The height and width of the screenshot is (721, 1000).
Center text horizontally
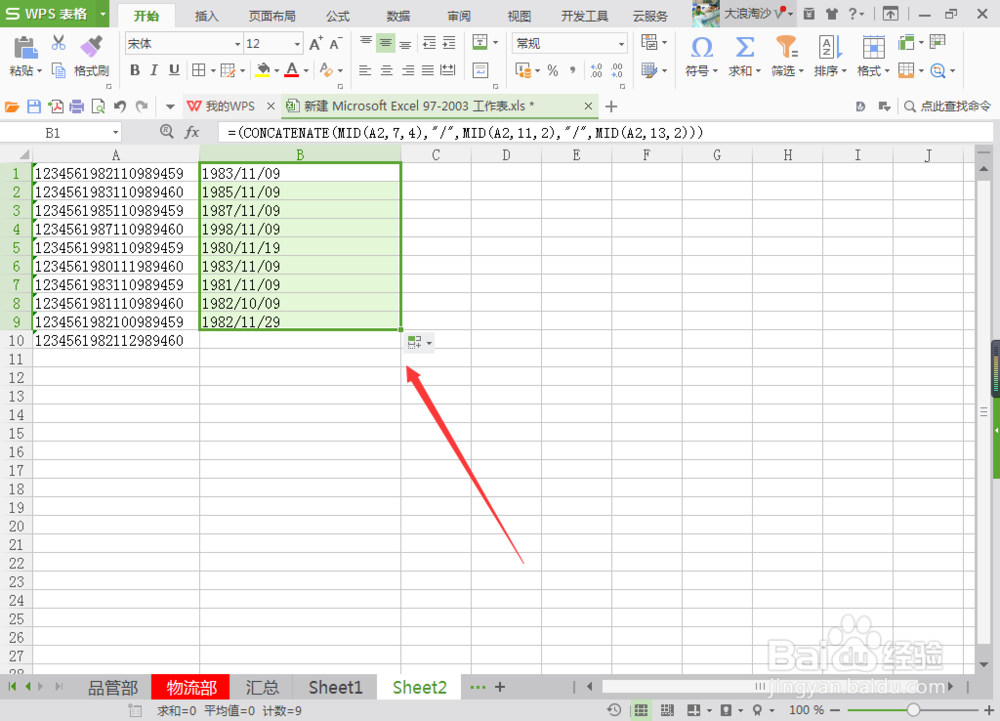click(386, 70)
